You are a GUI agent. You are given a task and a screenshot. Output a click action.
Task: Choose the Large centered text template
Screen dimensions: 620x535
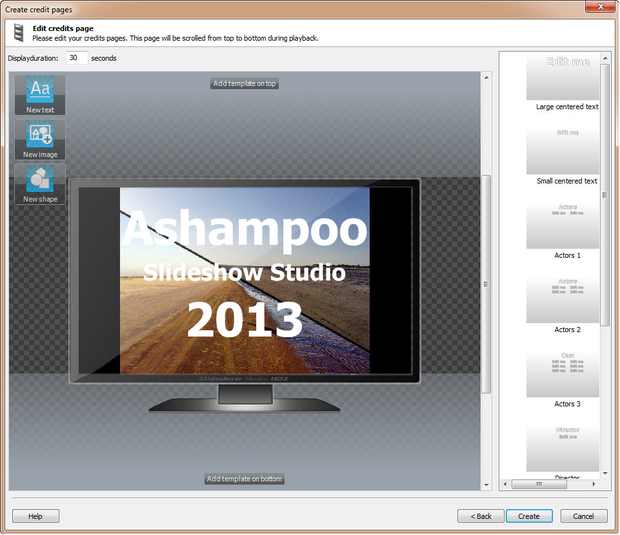563,77
